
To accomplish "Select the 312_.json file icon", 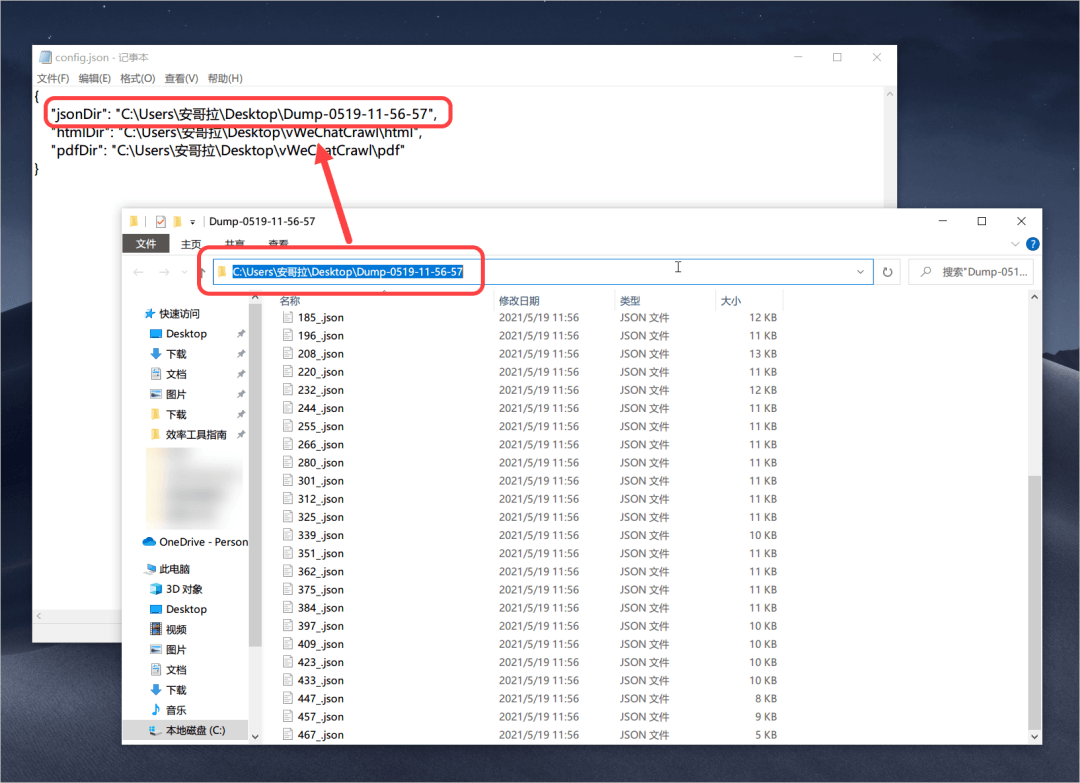I will (288, 499).
